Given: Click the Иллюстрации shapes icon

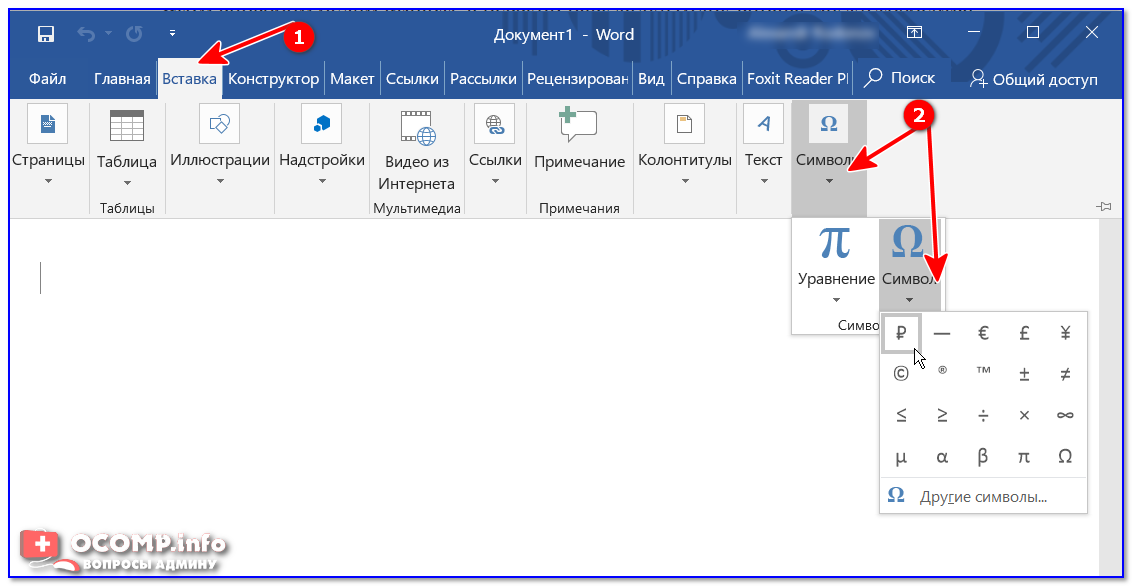Looking at the screenshot, I should coord(219,124).
